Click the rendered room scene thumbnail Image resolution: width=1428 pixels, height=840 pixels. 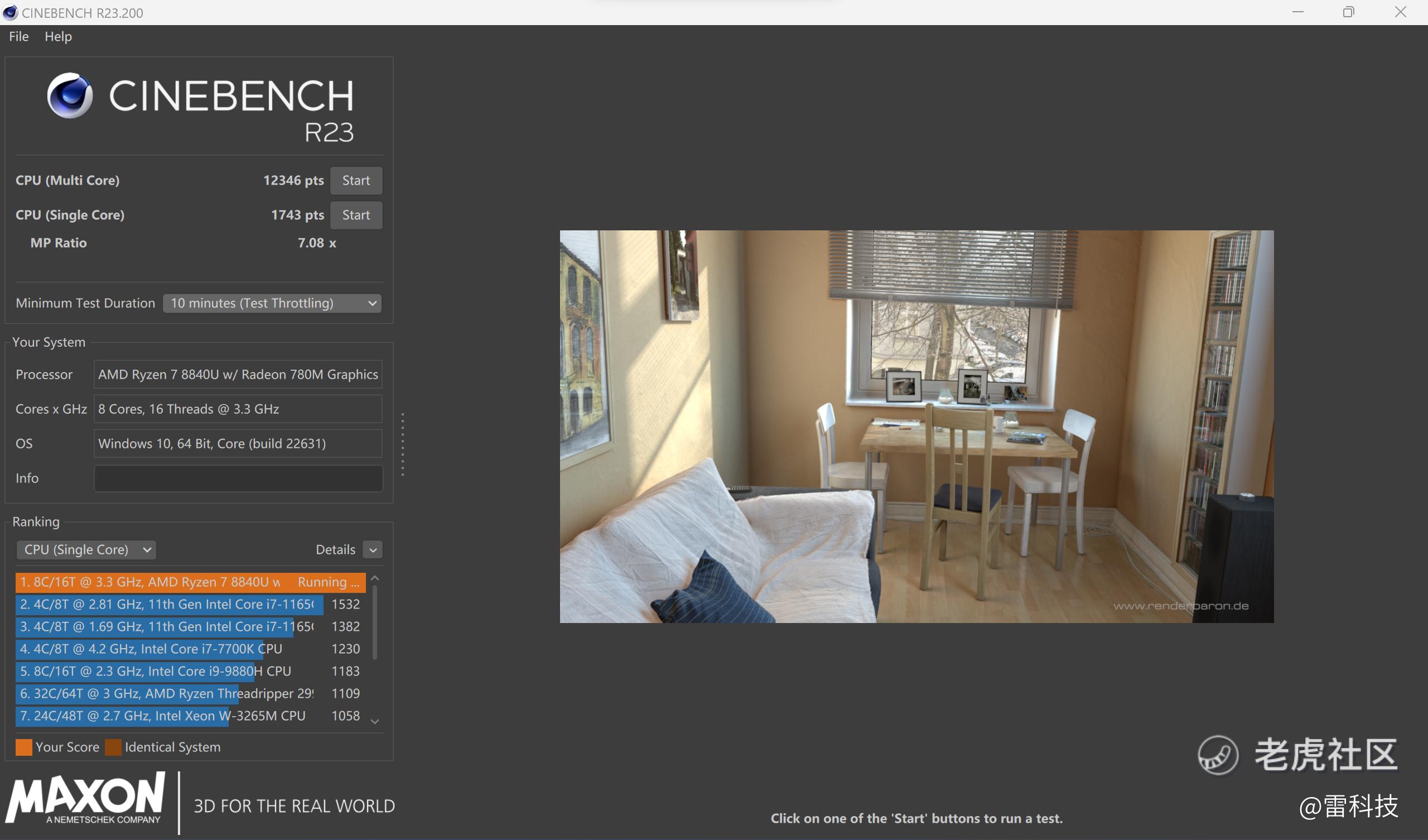[916, 426]
